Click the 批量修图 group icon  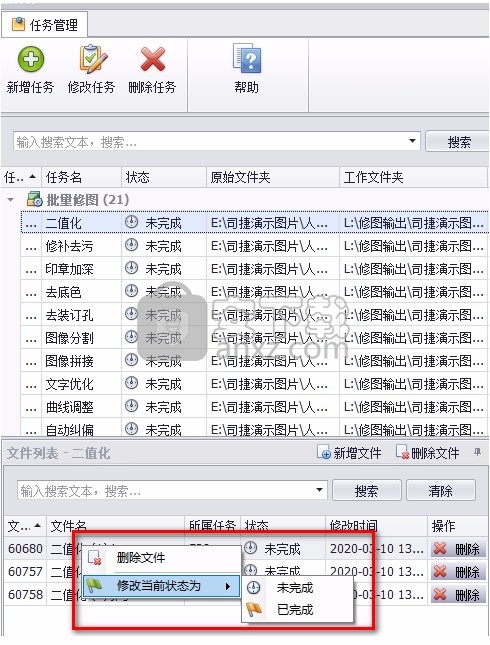pyautogui.click(x=35, y=200)
